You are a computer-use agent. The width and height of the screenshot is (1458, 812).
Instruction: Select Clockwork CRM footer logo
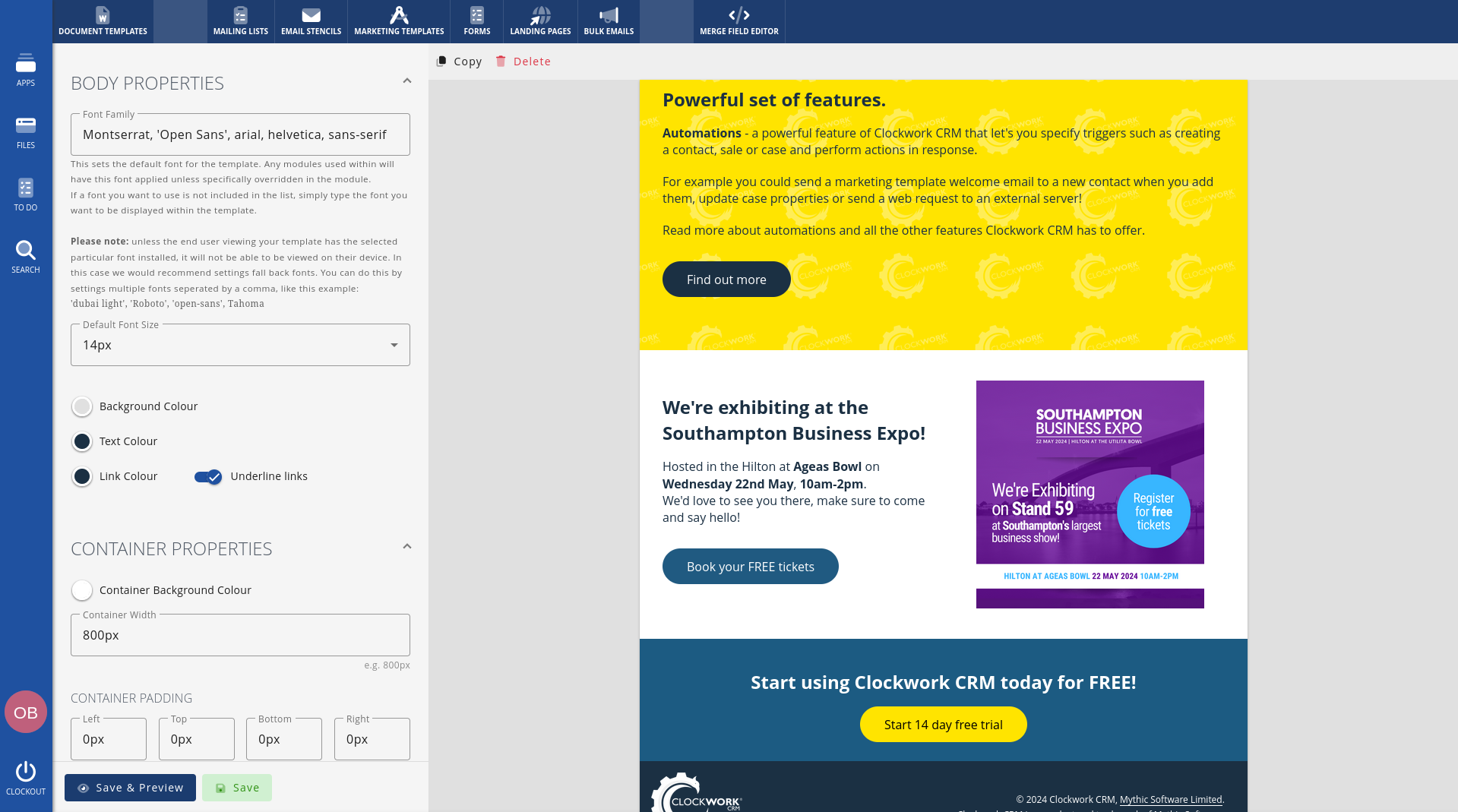click(697, 793)
